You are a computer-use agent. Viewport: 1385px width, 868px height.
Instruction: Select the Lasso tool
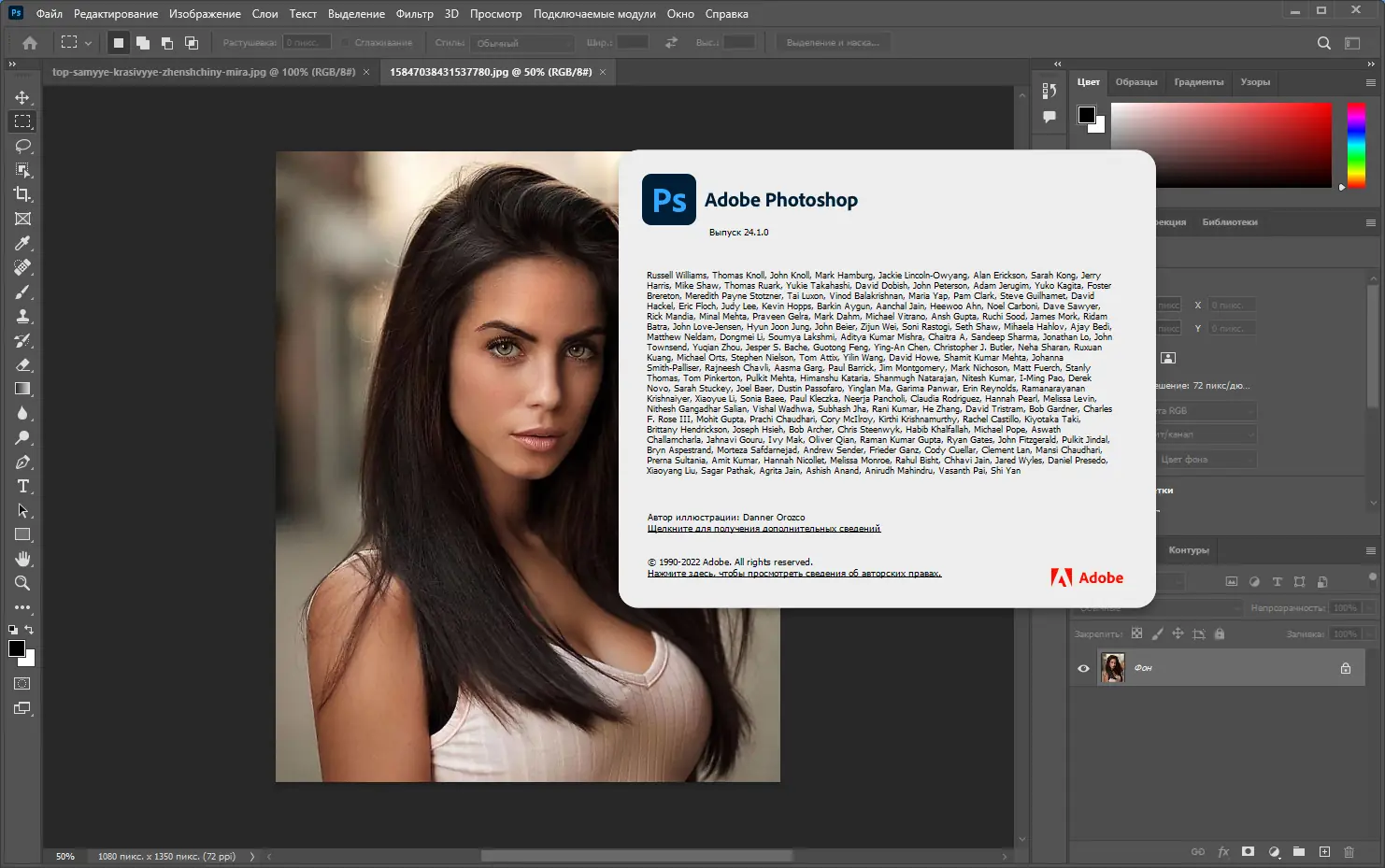coord(22,146)
